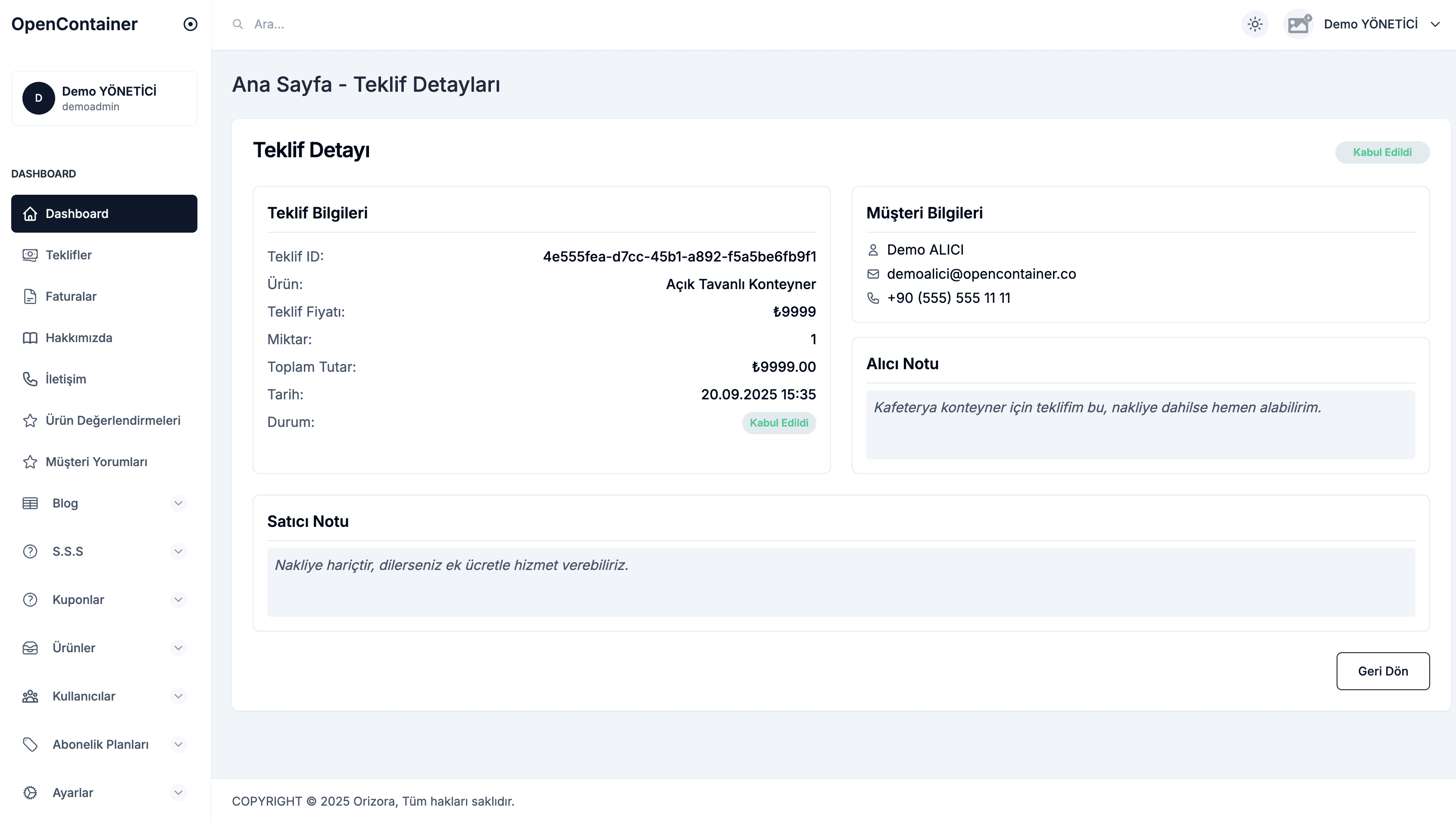Click the Faturalar document icon
1456x822 pixels.
30,296
